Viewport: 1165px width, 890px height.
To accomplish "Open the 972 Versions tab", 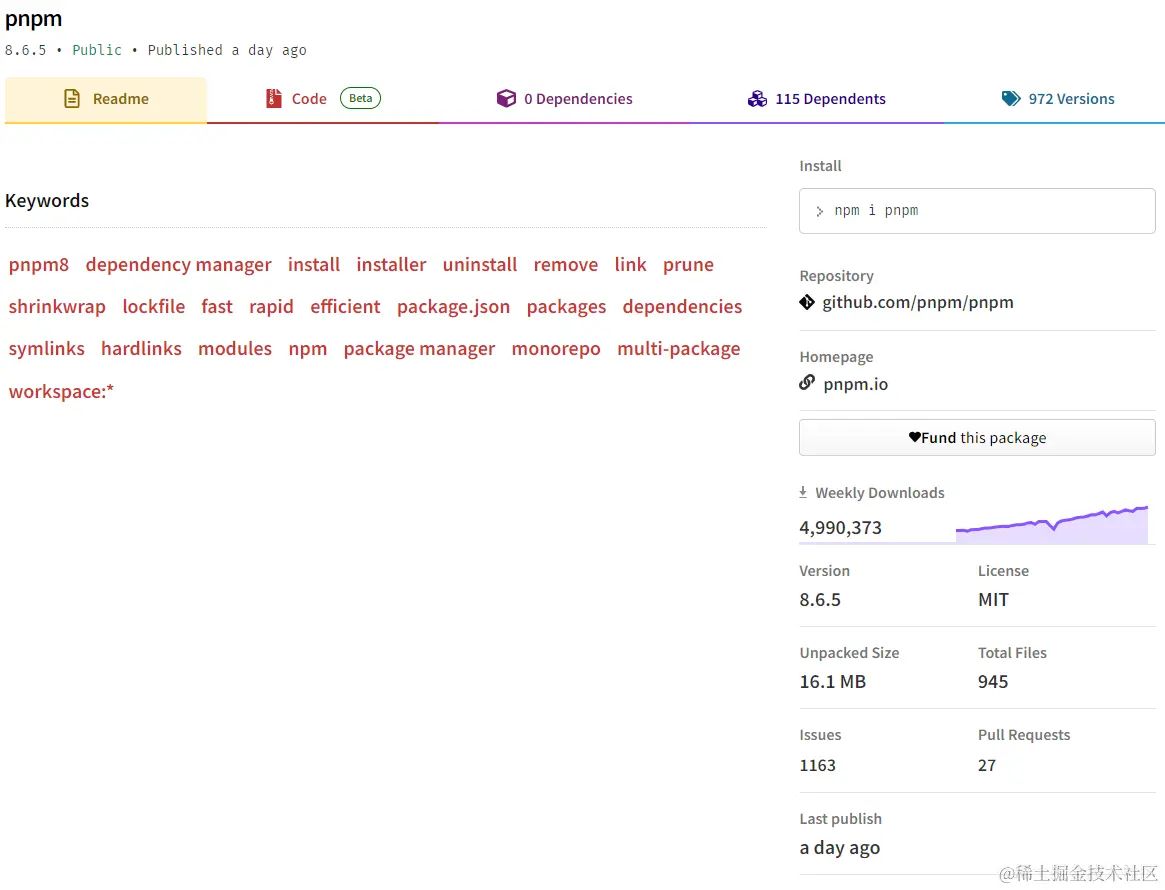I will (x=1057, y=99).
